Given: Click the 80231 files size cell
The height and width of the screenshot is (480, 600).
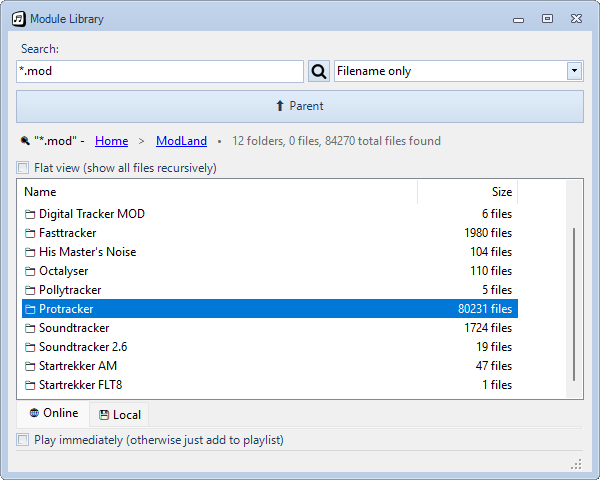Looking at the screenshot, I should (485, 309).
